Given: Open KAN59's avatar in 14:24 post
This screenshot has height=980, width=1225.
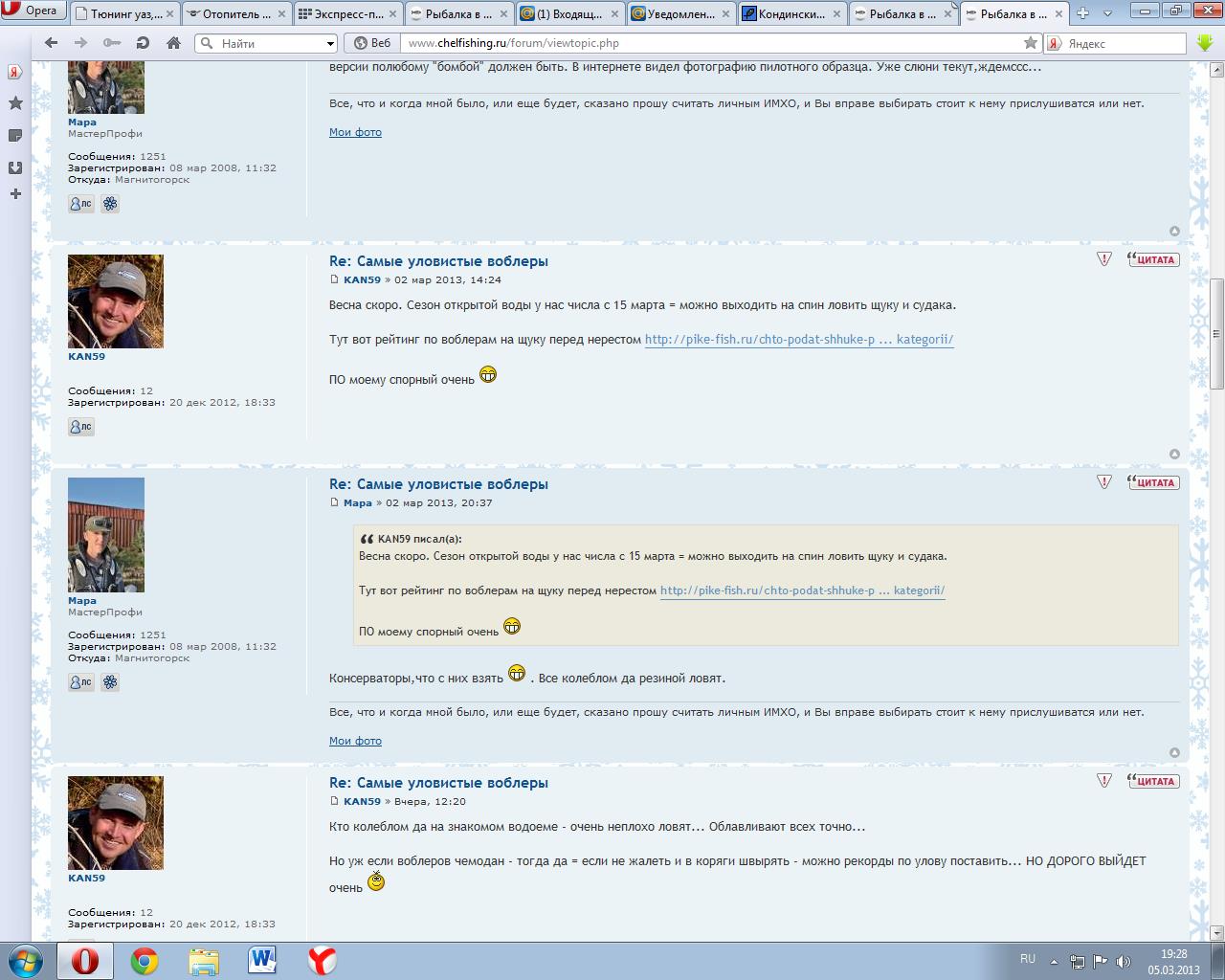Looking at the screenshot, I should click(116, 301).
